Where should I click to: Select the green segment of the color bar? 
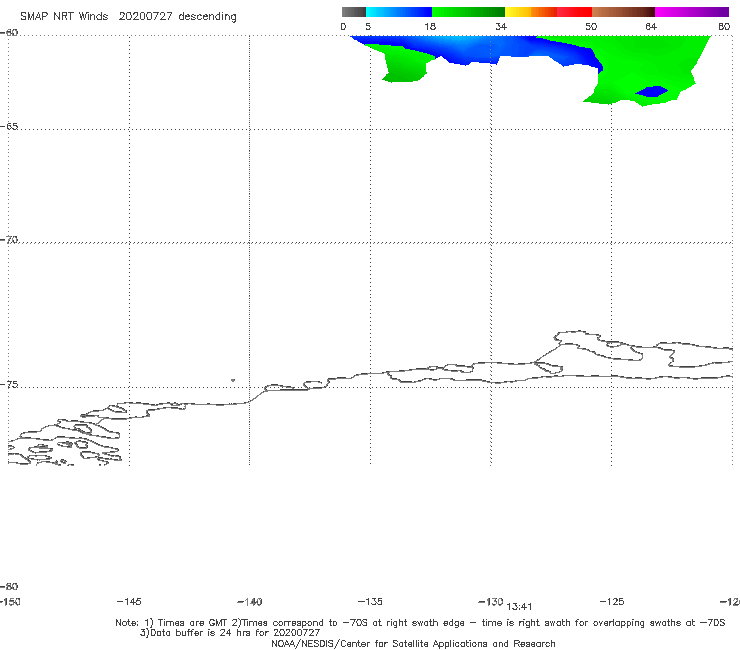(x=468, y=12)
